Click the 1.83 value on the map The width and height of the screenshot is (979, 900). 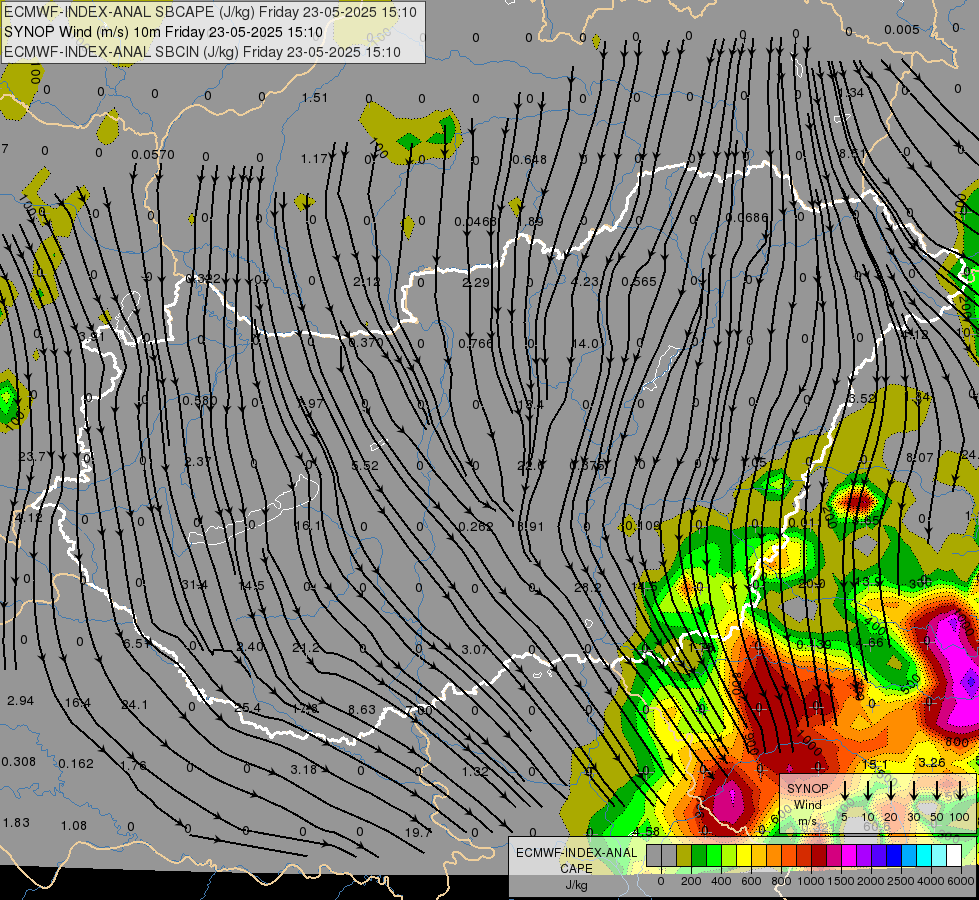click(16, 823)
